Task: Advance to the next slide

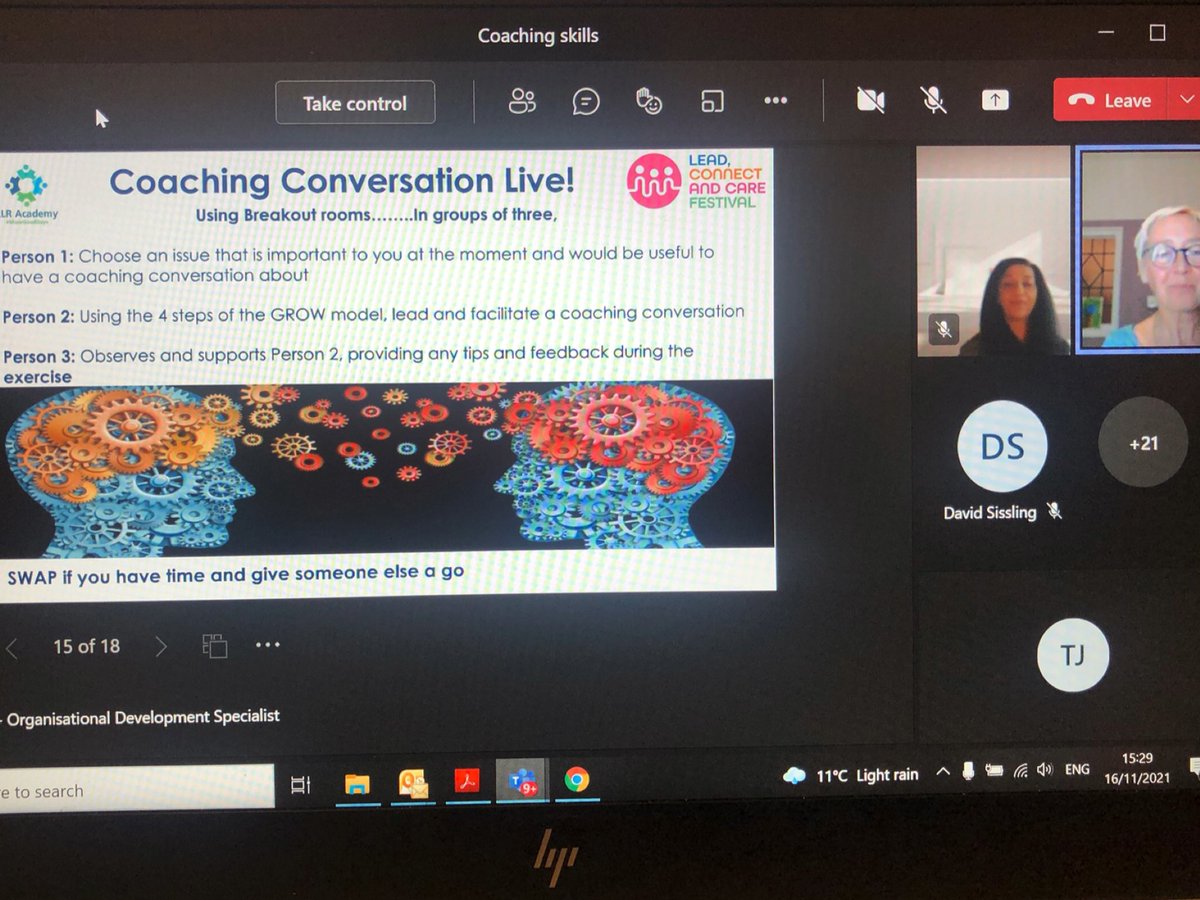Action: pyautogui.click(x=161, y=647)
